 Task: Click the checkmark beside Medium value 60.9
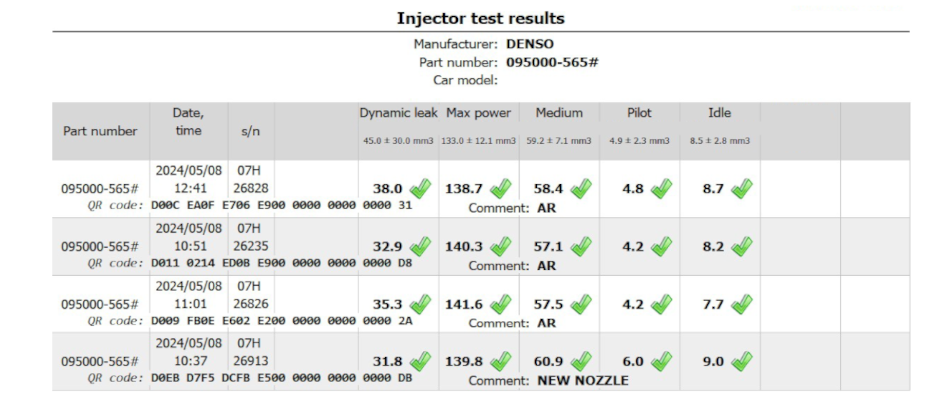point(581,361)
